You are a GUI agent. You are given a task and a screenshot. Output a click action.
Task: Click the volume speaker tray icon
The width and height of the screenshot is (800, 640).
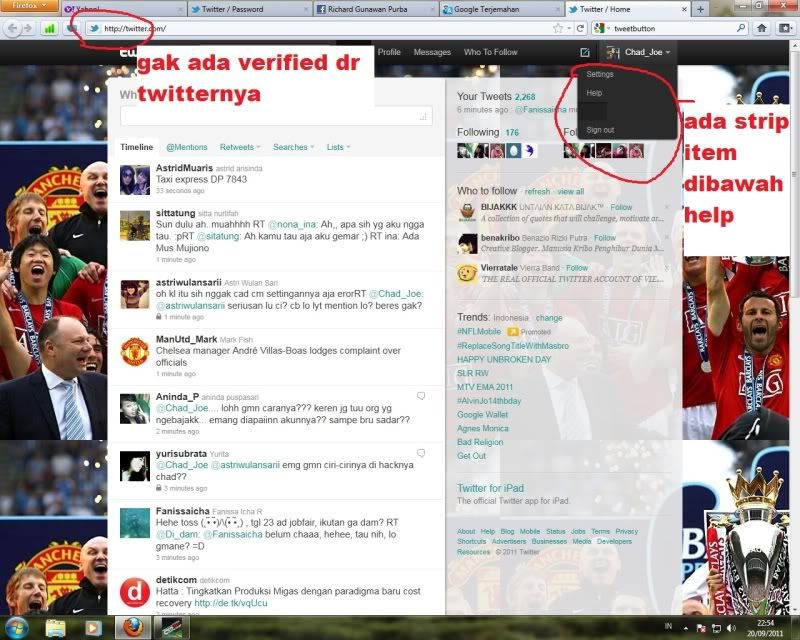point(731,628)
